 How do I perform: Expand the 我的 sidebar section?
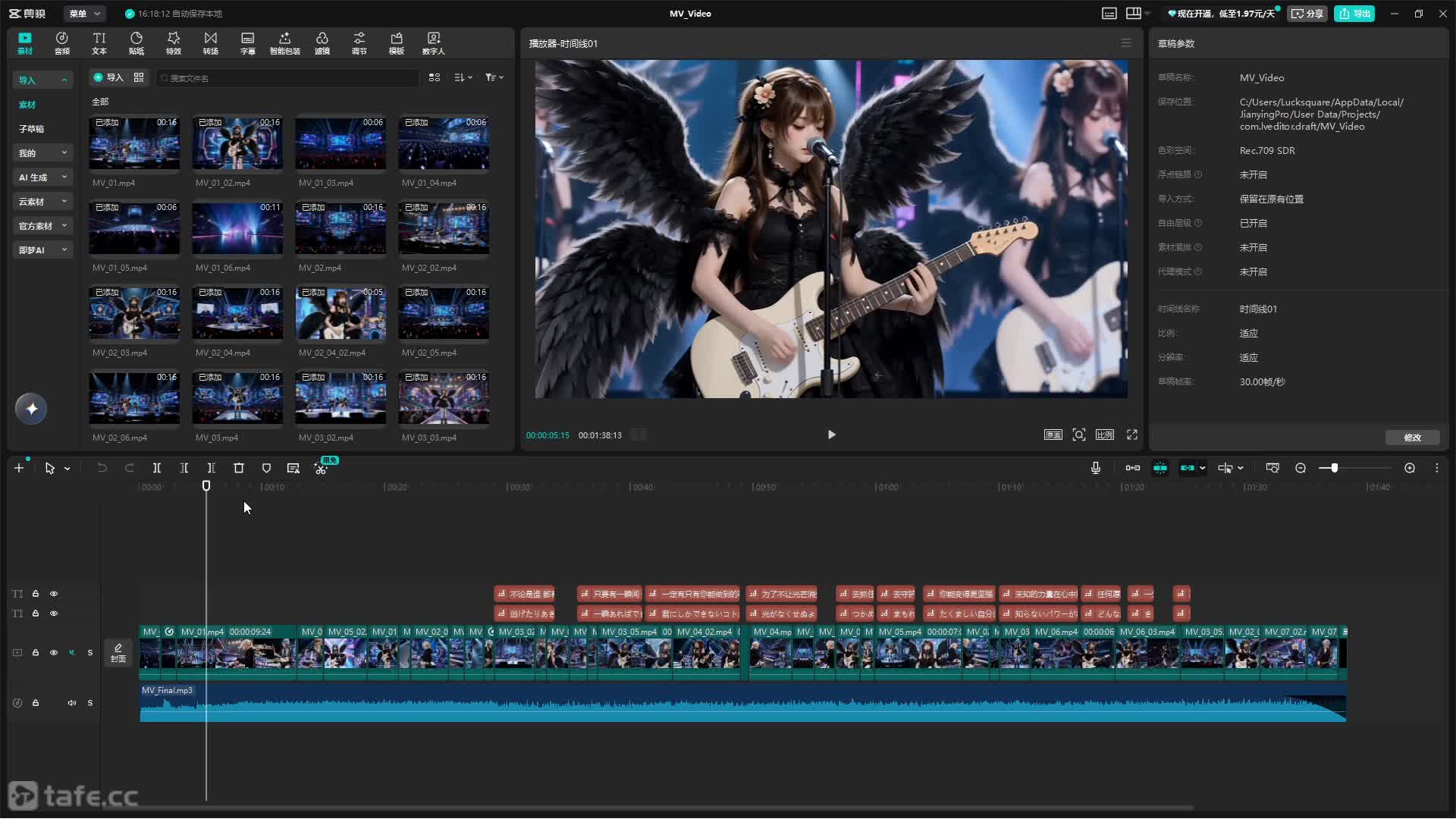[42, 153]
